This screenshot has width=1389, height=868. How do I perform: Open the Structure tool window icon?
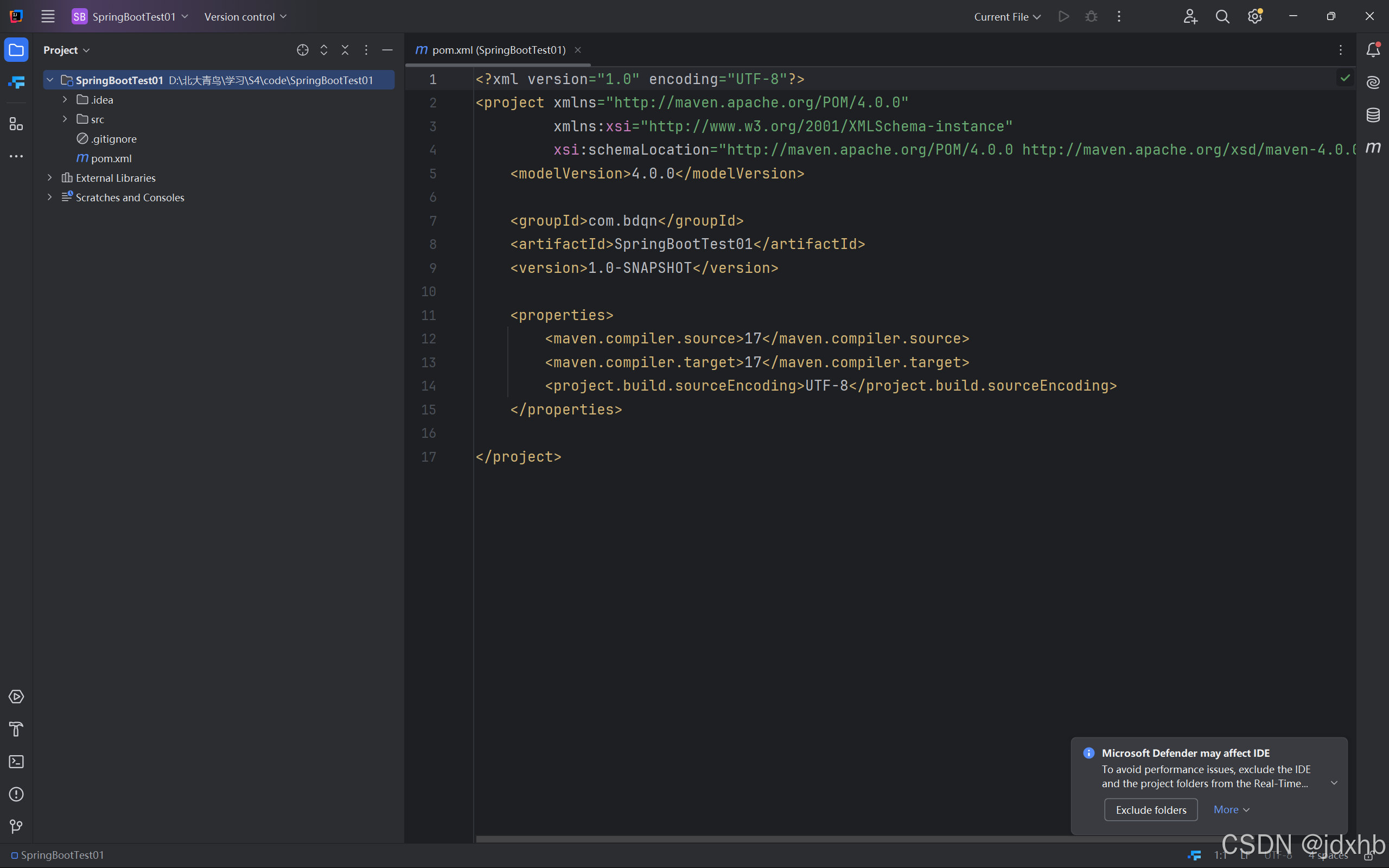pos(16,124)
